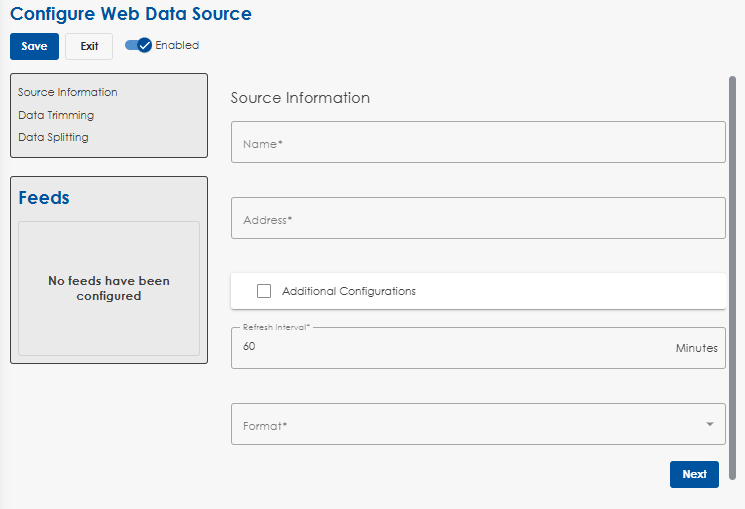Select the Feeds panel heading

44,198
